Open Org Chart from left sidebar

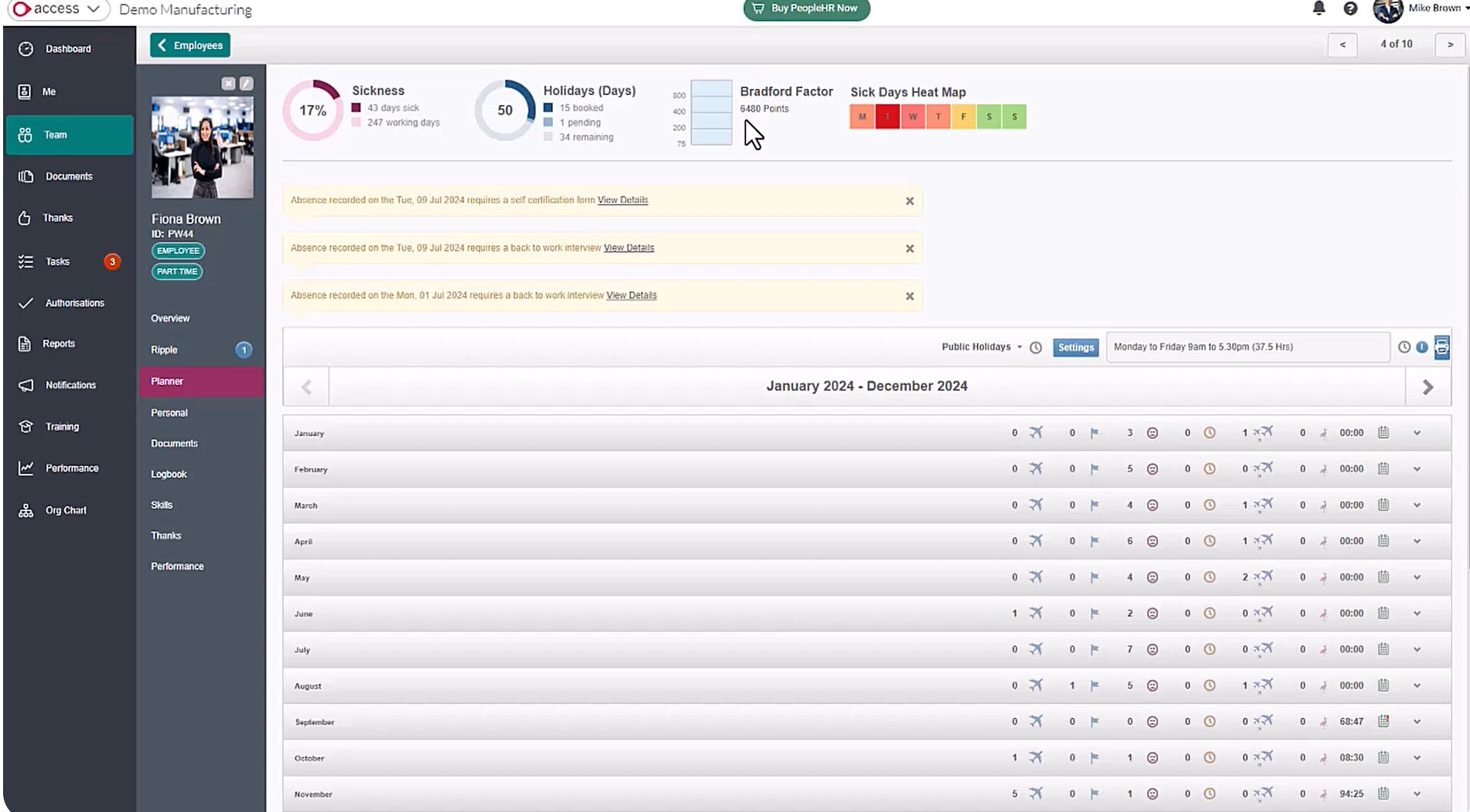coord(65,511)
